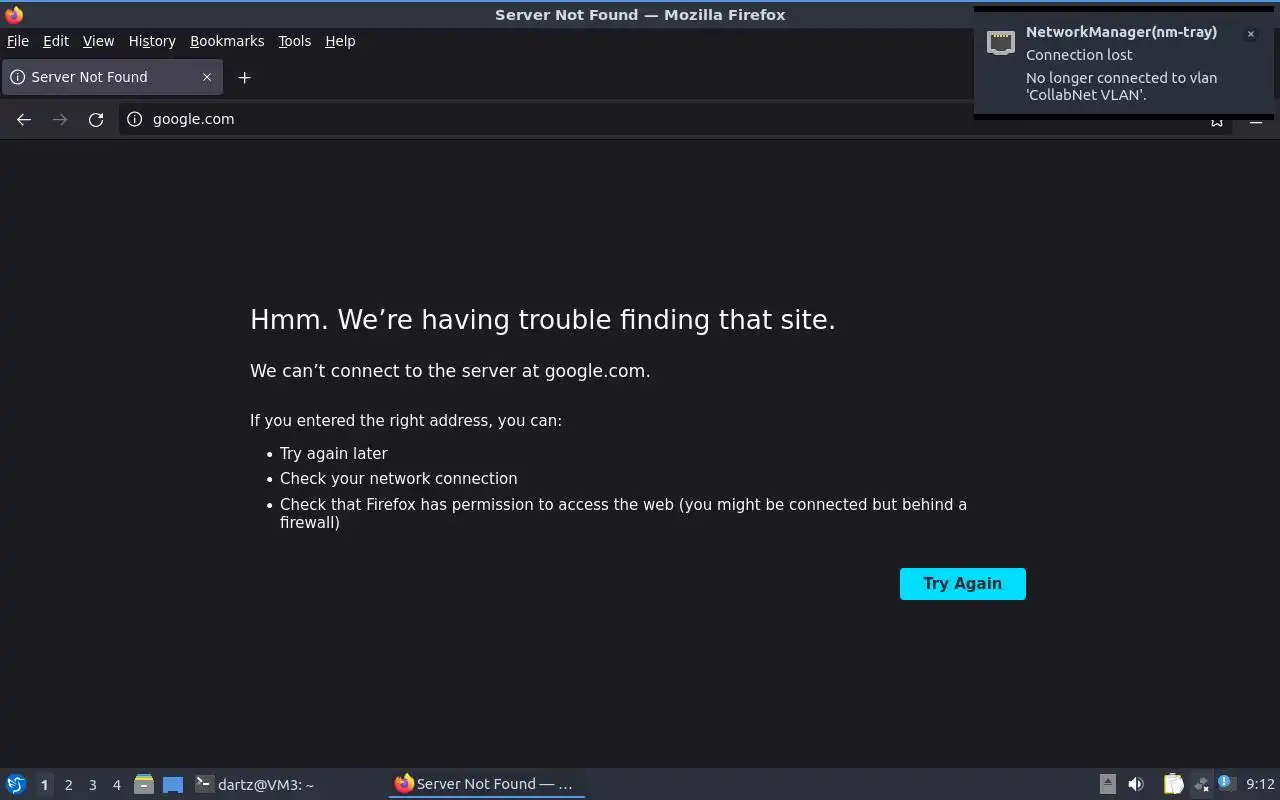This screenshot has height=800, width=1280.
Task: Click the 'Connection lost' notification text
Action: pos(1079,55)
